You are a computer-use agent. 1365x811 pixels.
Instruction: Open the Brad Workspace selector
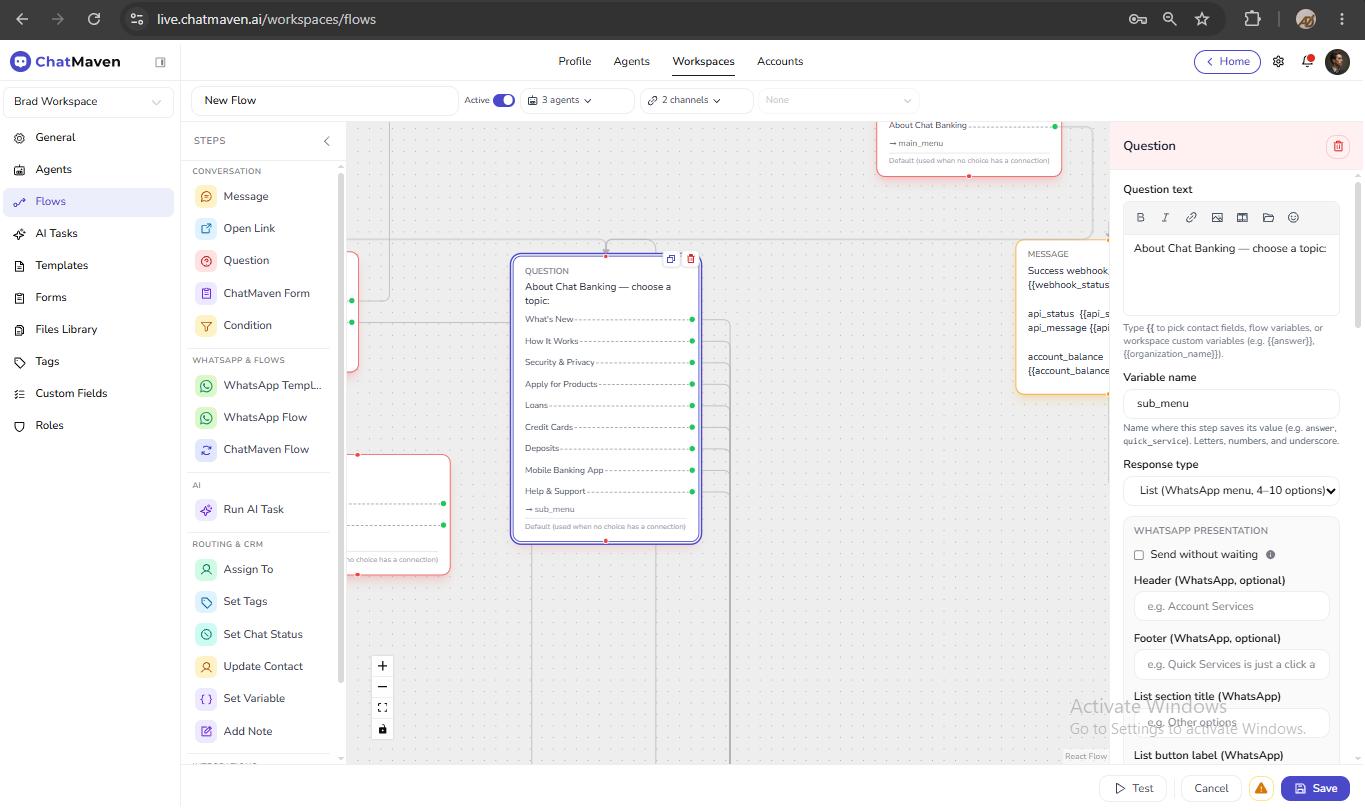88,102
